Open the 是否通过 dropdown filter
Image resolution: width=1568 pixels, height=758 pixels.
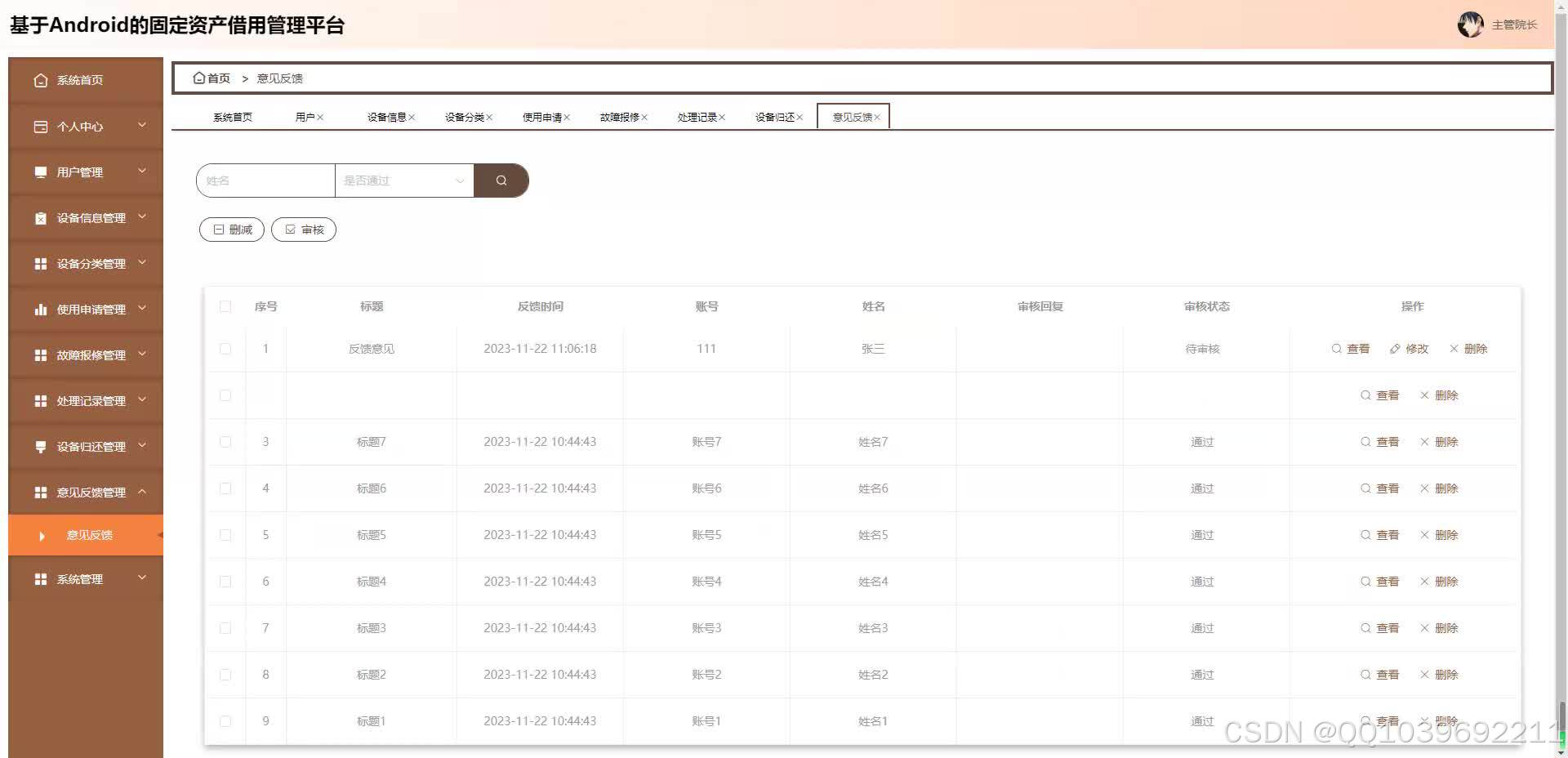point(404,181)
